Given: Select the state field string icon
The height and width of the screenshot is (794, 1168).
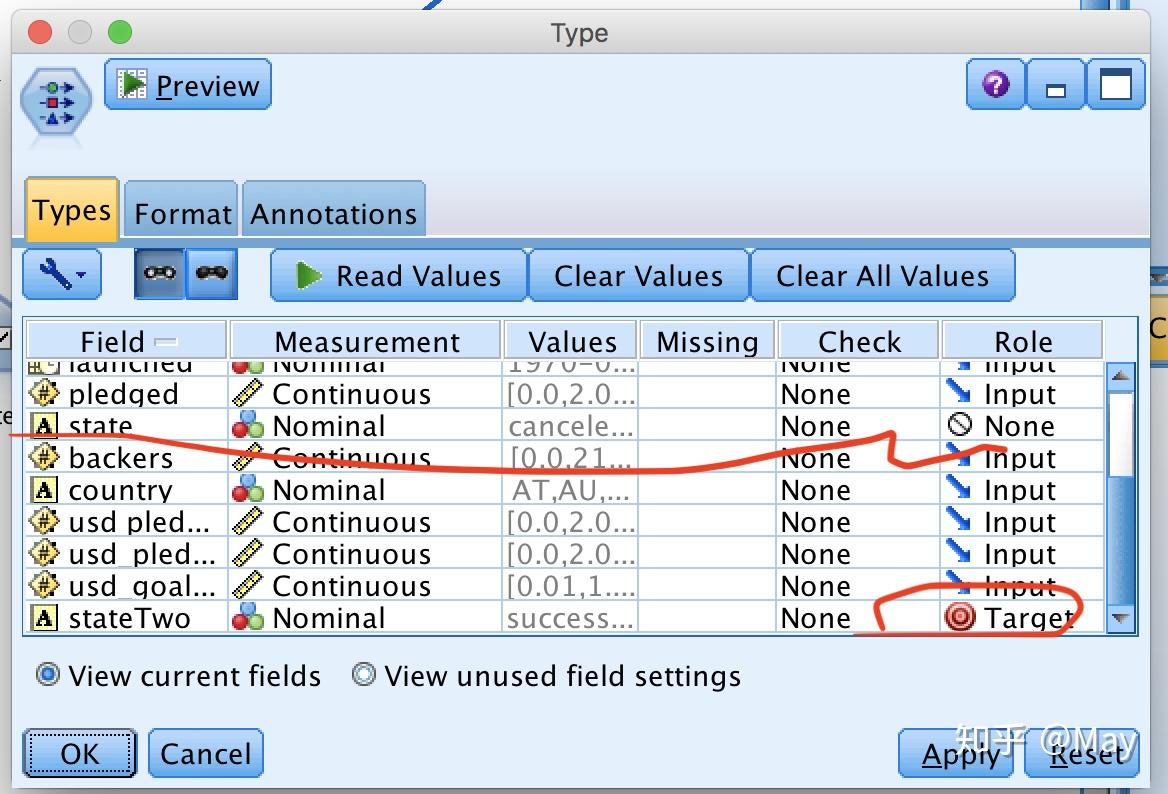Looking at the screenshot, I should coord(44,425).
